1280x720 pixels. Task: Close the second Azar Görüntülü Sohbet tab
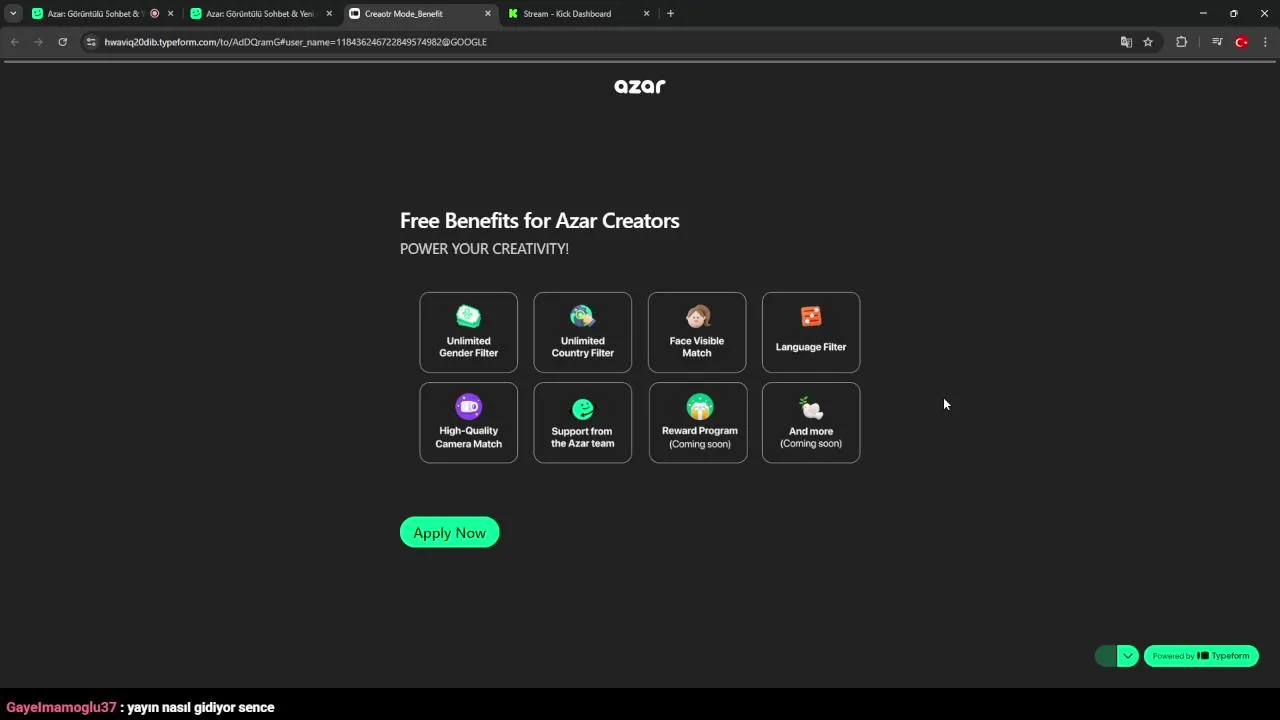pos(329,14)
